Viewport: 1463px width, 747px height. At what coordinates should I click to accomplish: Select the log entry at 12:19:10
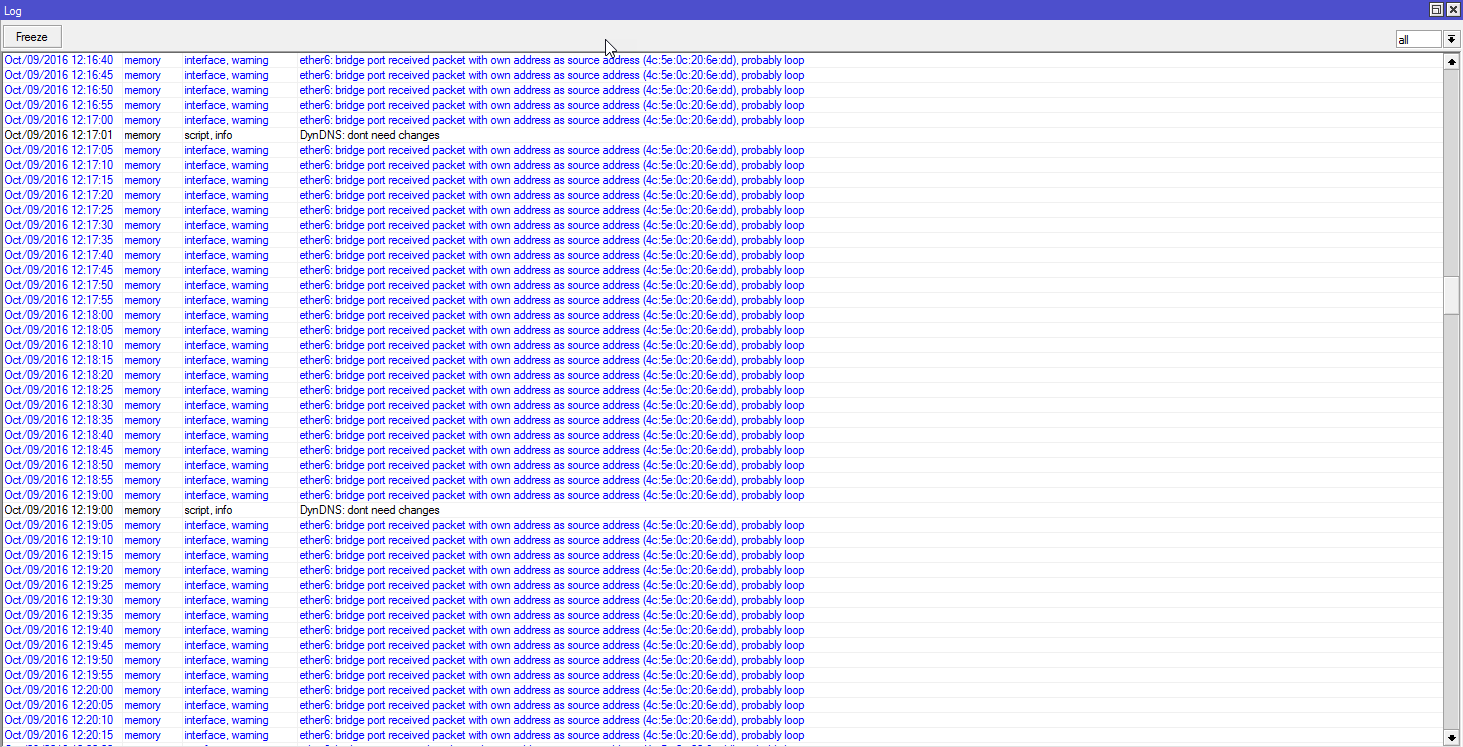point(723,540)
